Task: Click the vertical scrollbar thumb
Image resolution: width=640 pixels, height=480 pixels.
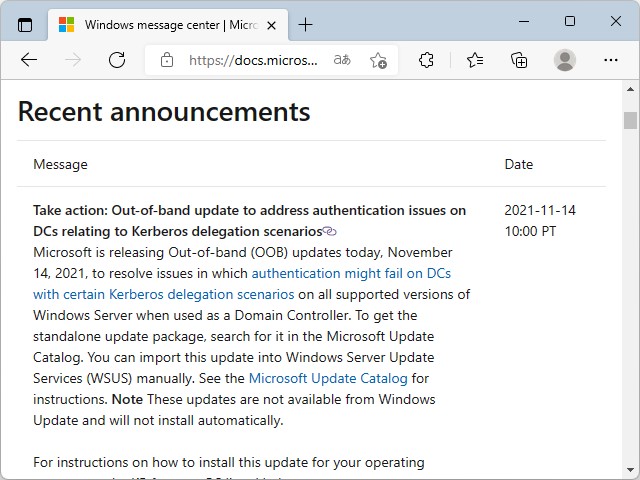Action: click(x=630, y=121)
